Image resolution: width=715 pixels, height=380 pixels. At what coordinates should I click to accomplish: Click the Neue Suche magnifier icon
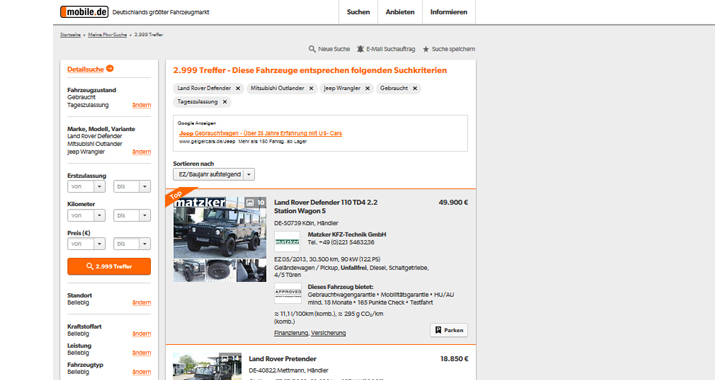pyautogui.click(x=312, y=49)
